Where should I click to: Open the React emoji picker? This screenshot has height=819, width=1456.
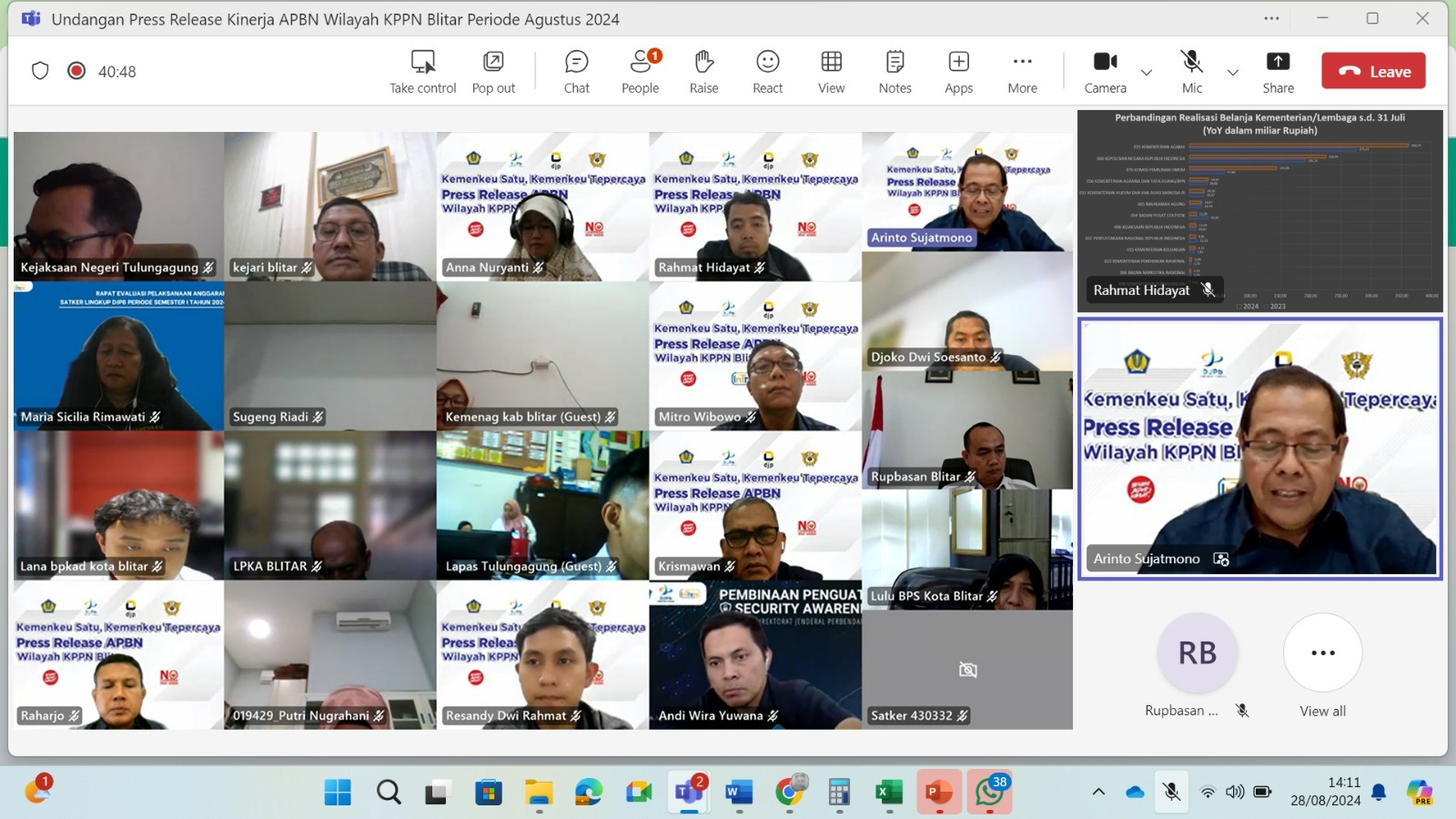coord(767,71)
